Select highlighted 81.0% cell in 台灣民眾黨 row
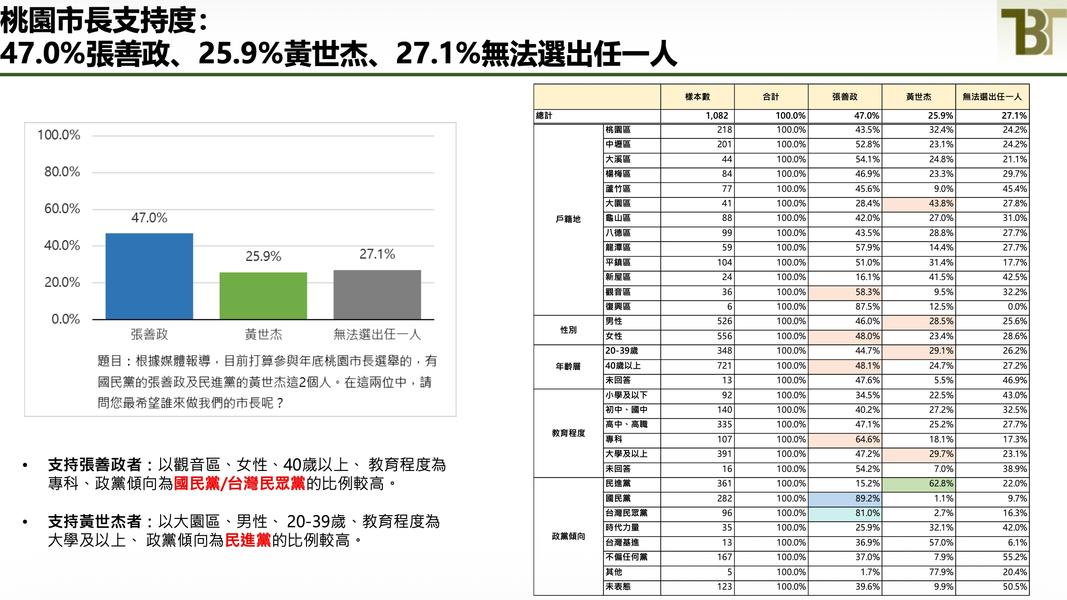Screen dimensions: 1067x600 [845, 513]
